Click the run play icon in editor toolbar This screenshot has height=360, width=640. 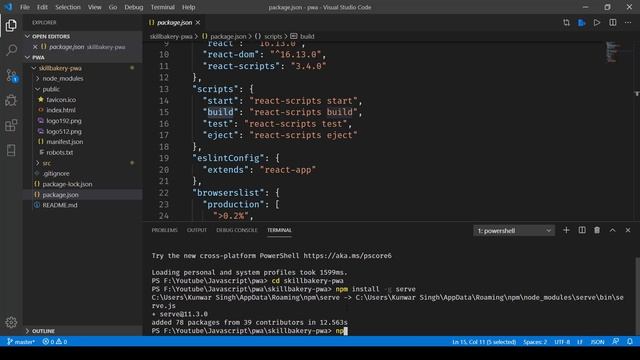pos(597,22)
